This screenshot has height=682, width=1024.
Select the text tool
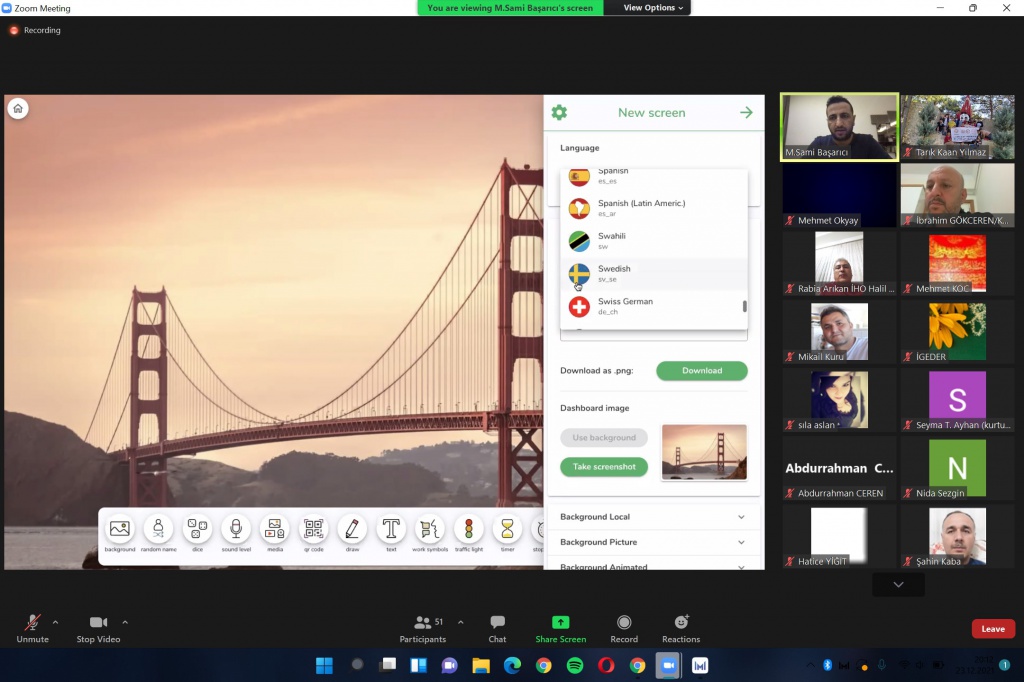pos(391,529)
